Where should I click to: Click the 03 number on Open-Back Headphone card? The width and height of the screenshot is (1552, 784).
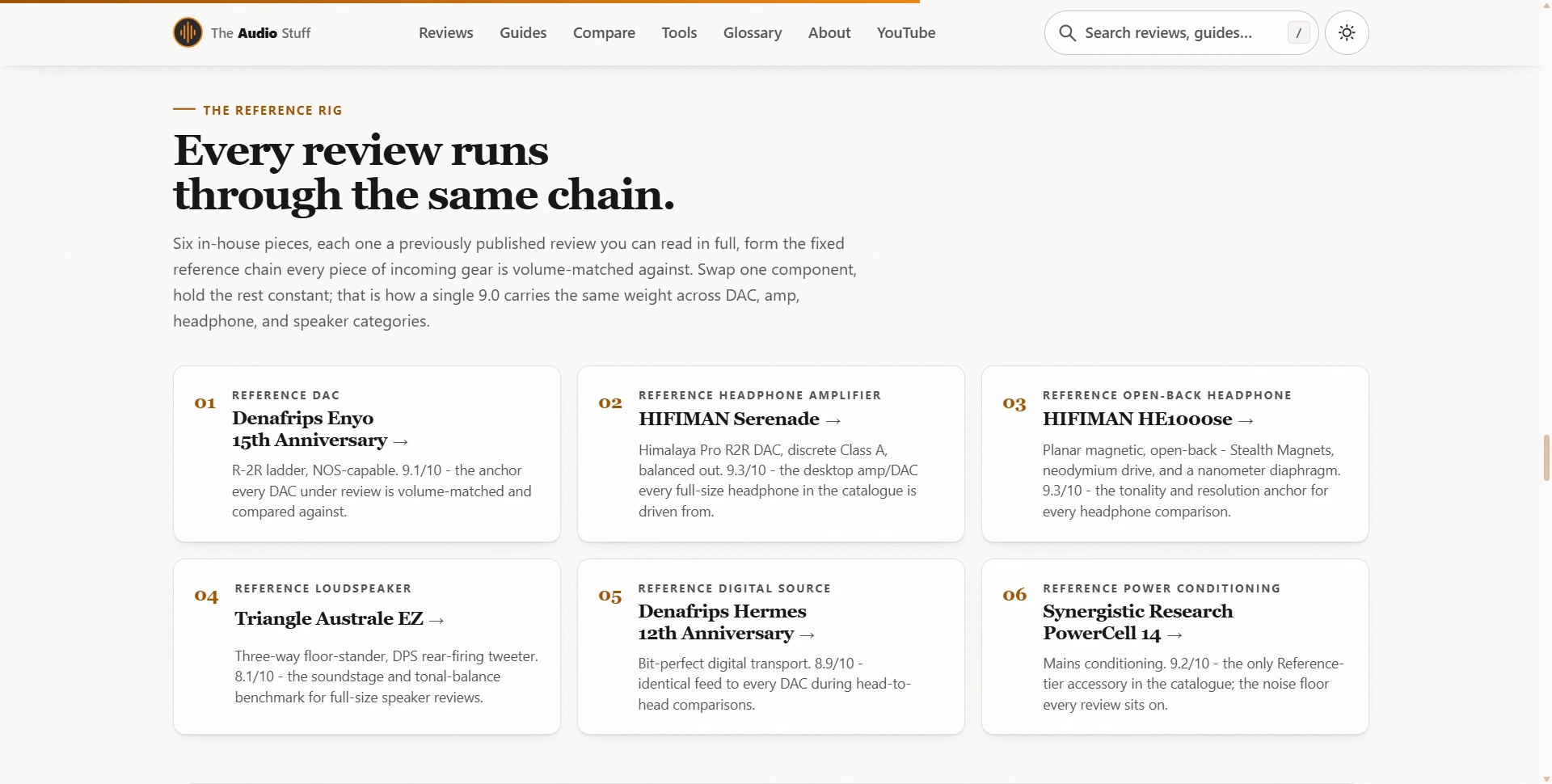pos(1014,403)
